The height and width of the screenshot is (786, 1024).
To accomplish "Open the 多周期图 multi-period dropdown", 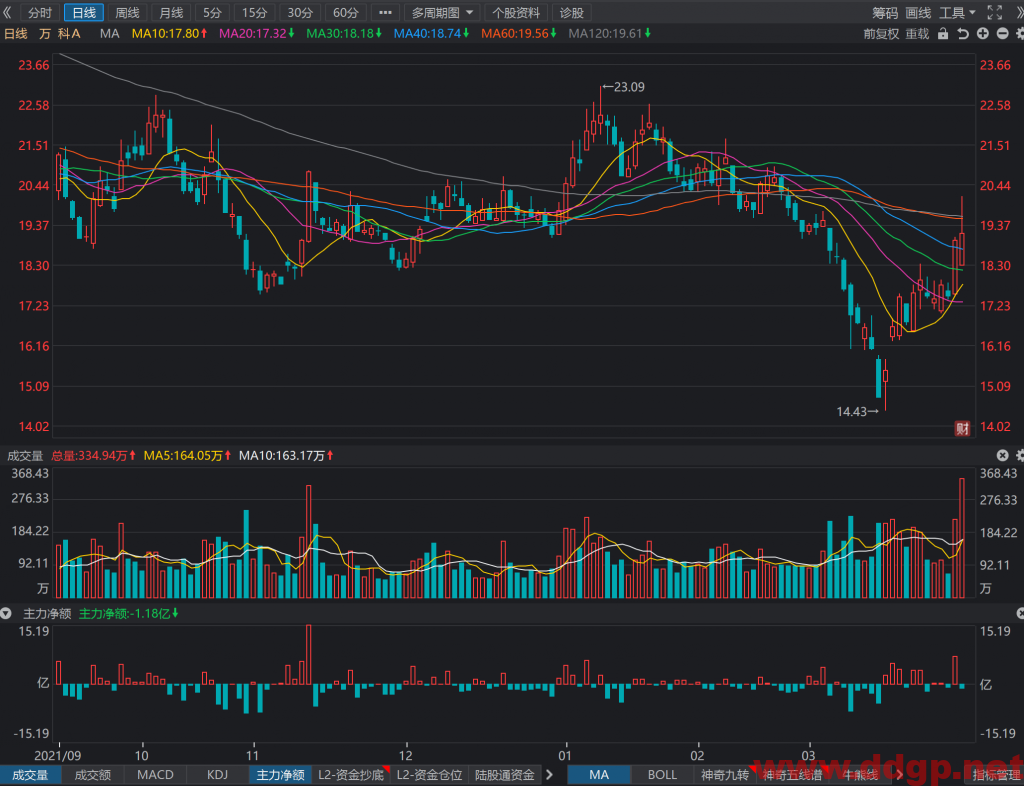I will [x=442, y=12].
